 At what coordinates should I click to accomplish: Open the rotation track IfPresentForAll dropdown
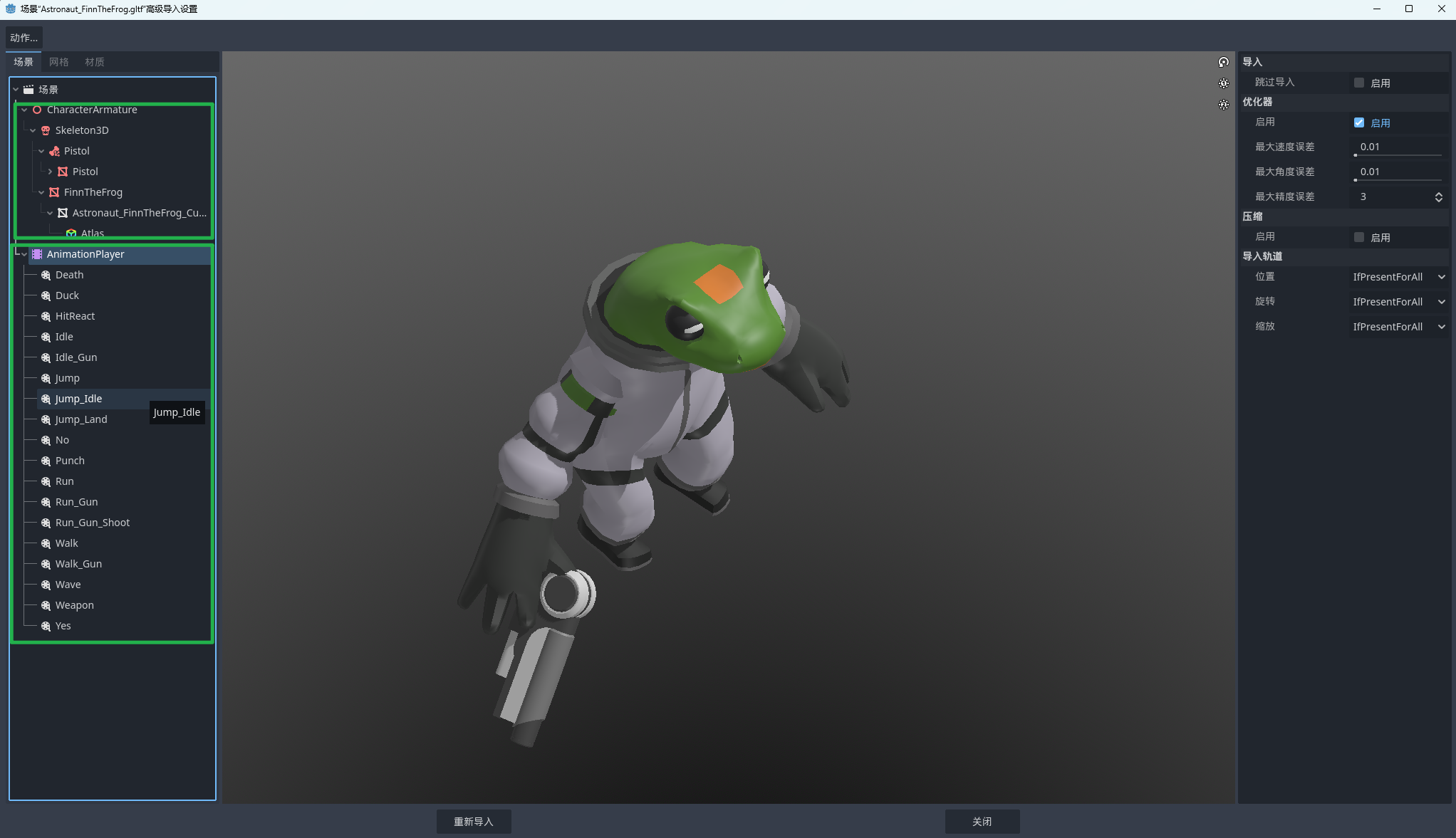(1398, 302)
